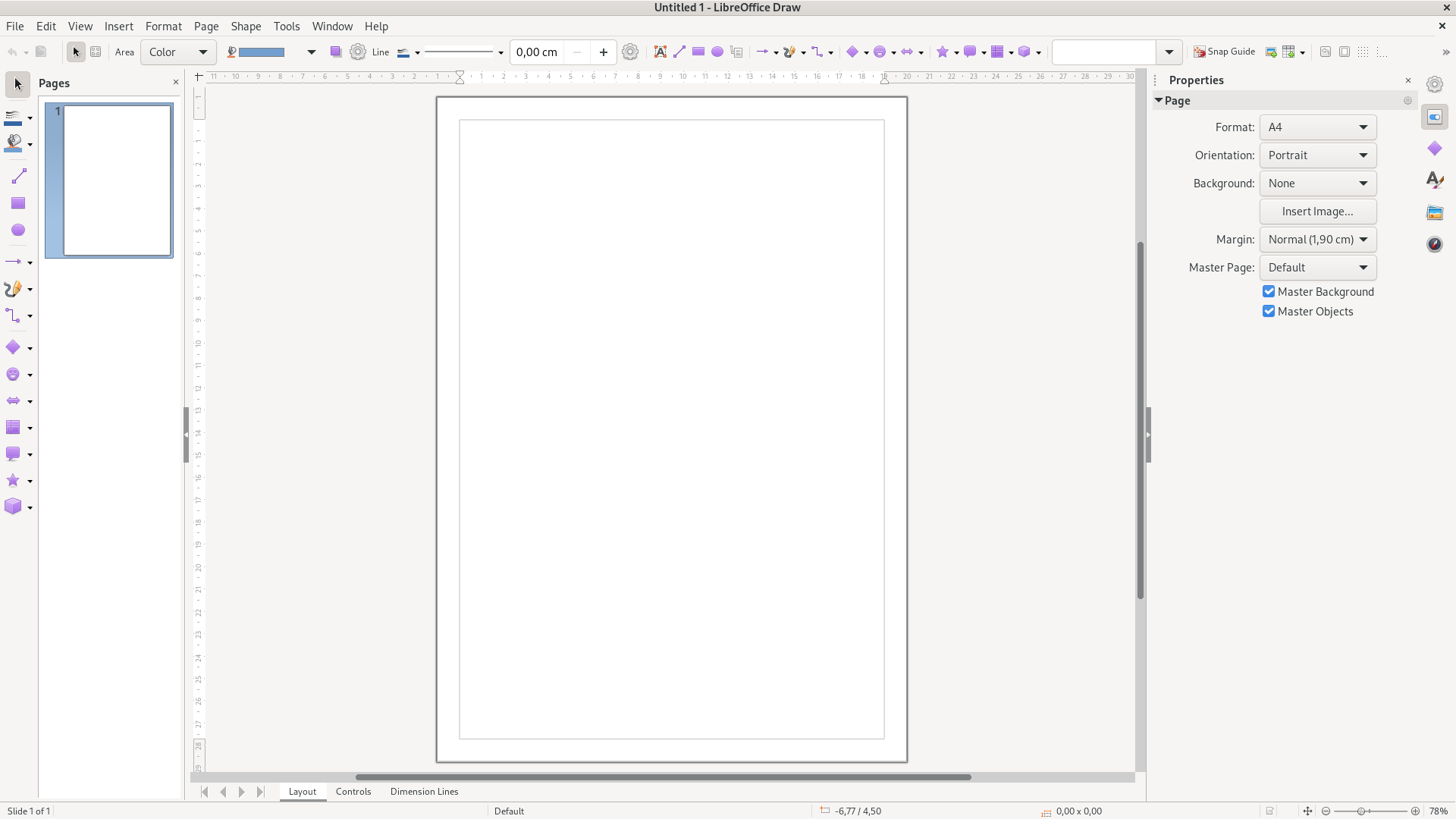
Task: Uncheck Master Objects checkbox
Action: (1269, 312)
